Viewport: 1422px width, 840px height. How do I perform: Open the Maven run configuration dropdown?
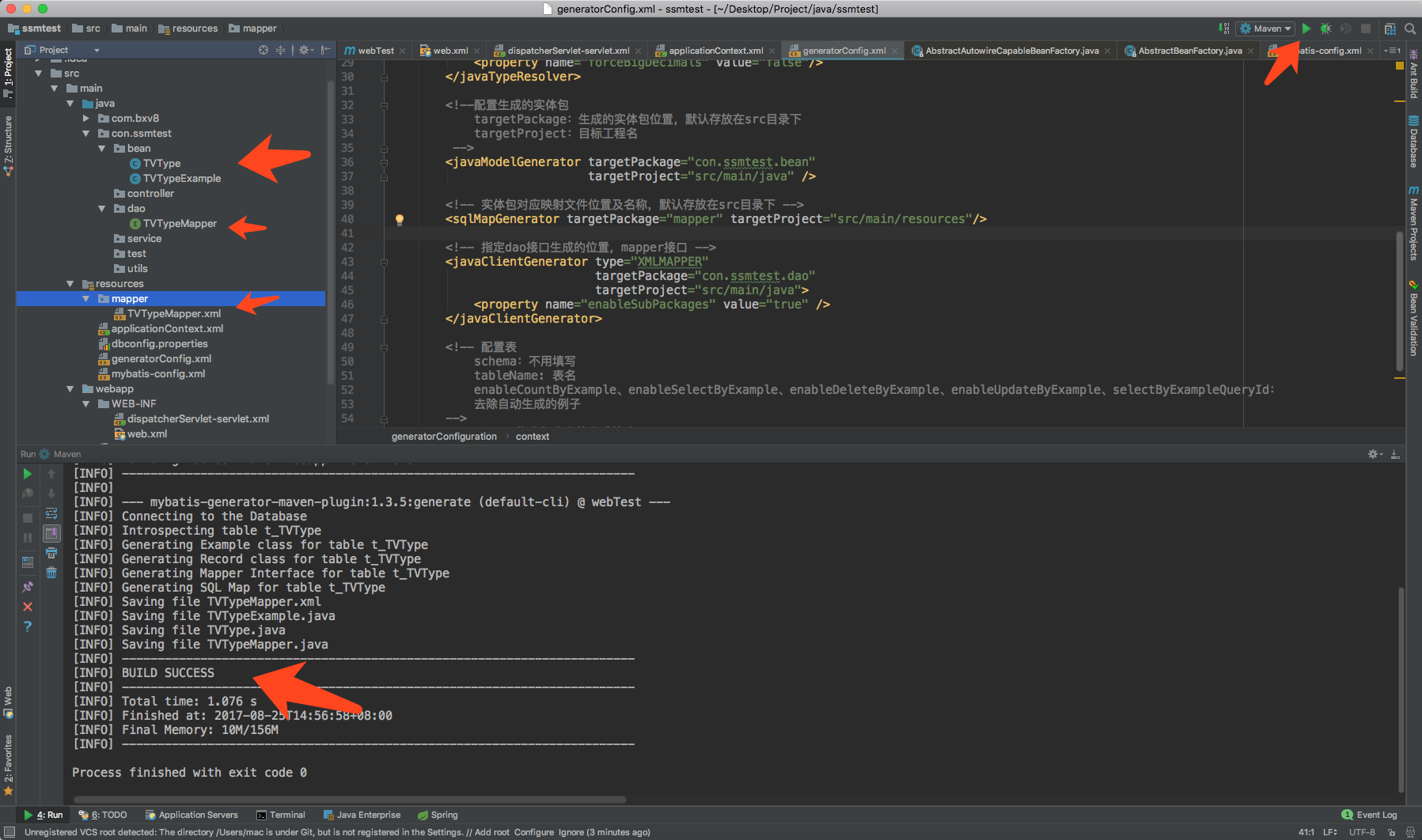[1265, 28]
